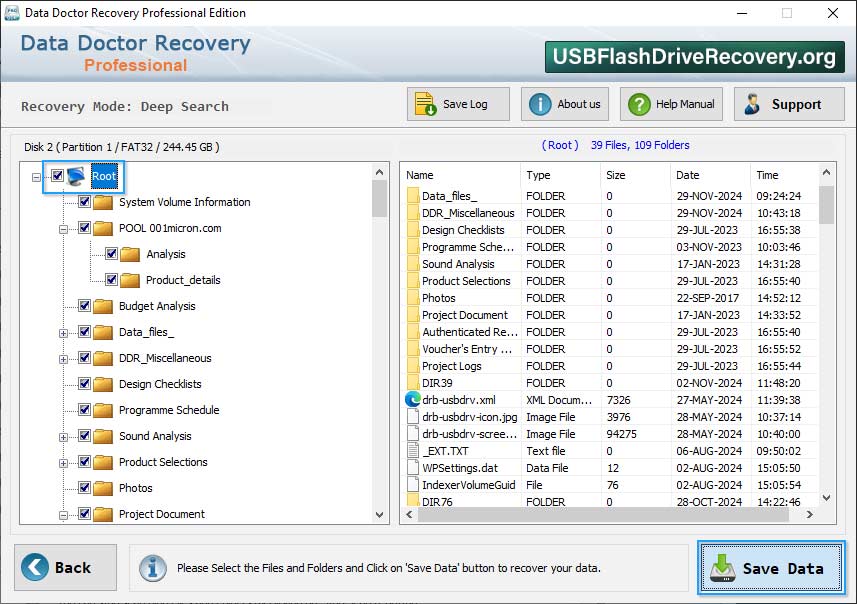Uncheck the Analysis folder checkbox

point(111,254)
